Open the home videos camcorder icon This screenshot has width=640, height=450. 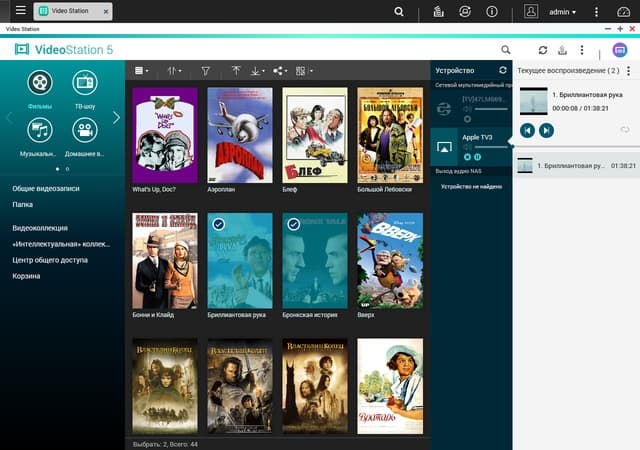pos(85,130)
